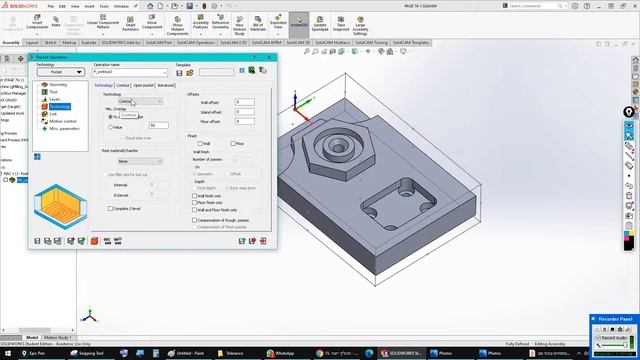Click the pocket preview thumbnail
This screenshot has width=640, height=360.
[60, 206]
